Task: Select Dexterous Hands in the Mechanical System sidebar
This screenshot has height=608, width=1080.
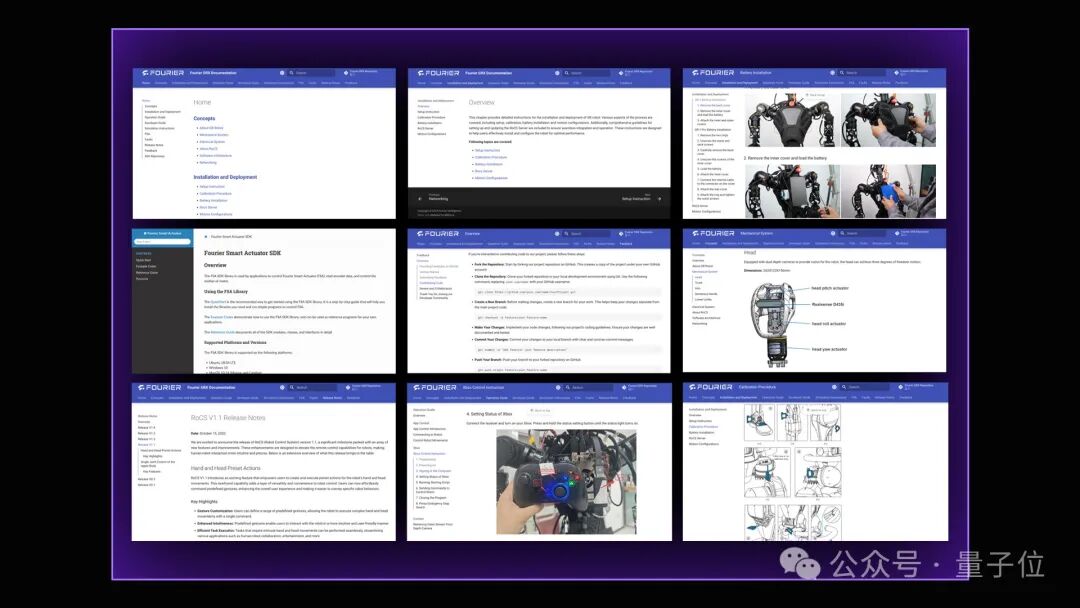Action: coord(706,294)
